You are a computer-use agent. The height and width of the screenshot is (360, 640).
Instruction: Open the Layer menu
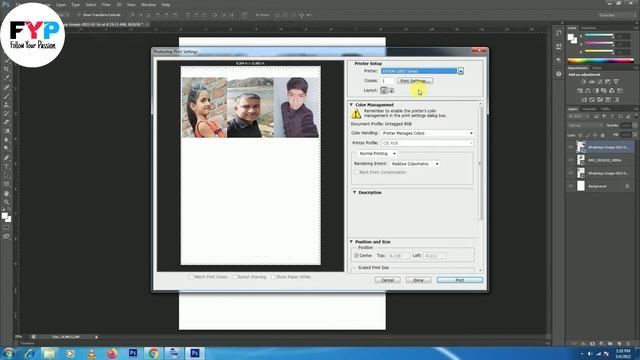point(61,4)
